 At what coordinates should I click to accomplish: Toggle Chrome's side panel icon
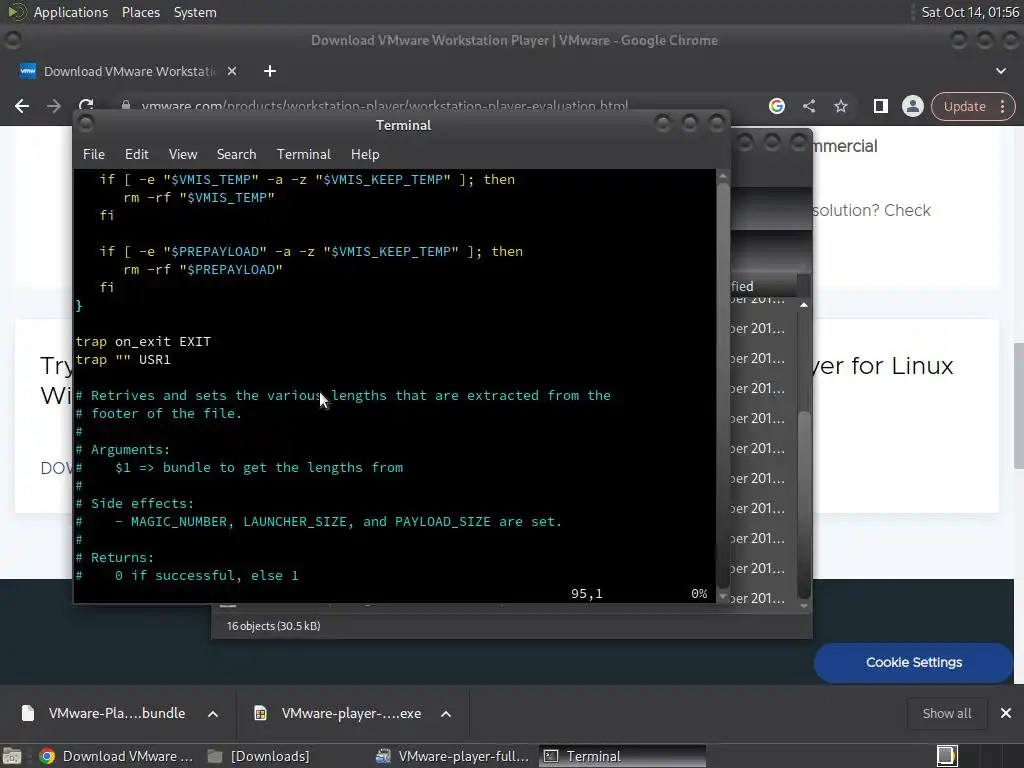coord(880,106)
